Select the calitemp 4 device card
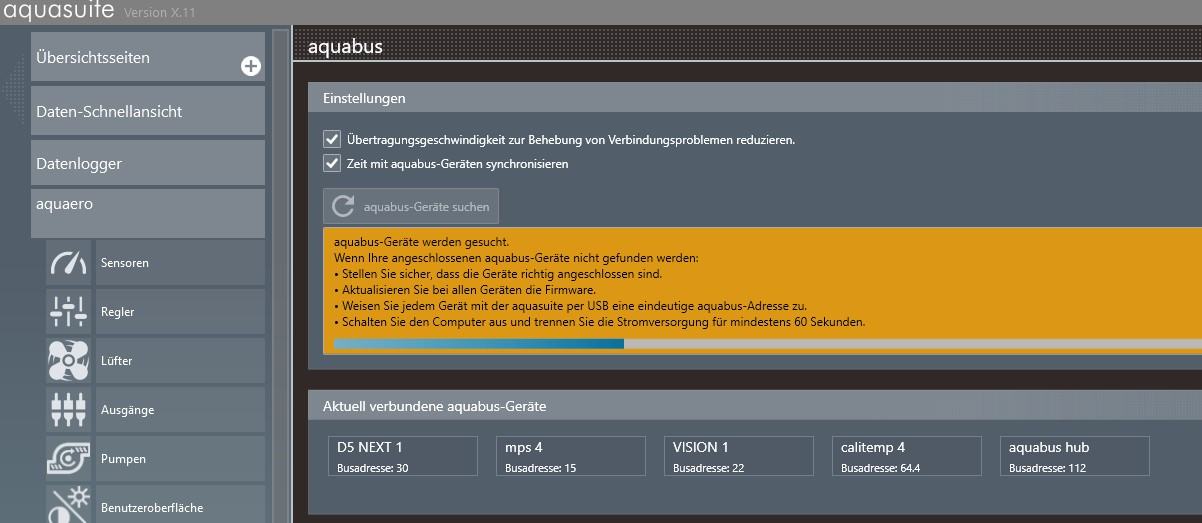The width and height of the screenshot is (1202, 523). pos(907,456)
